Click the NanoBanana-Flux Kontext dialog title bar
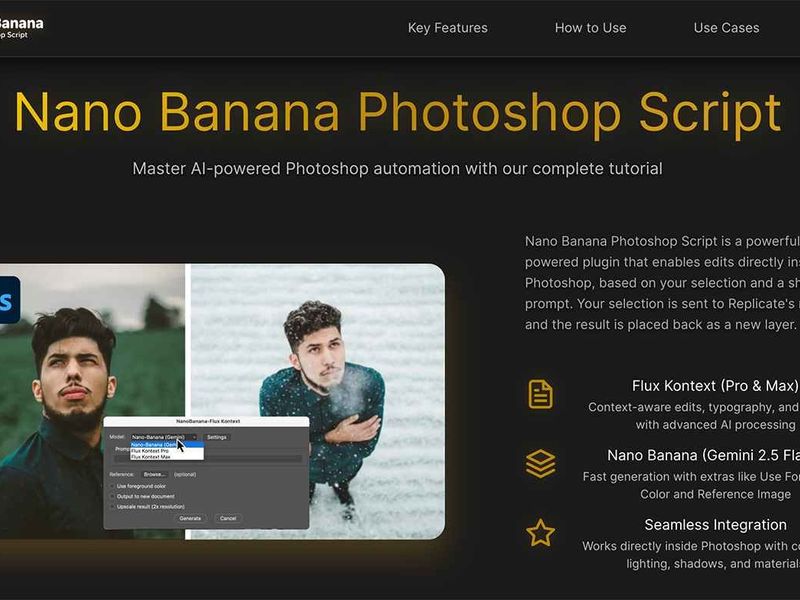800x600 pixels. coord(206,421)
